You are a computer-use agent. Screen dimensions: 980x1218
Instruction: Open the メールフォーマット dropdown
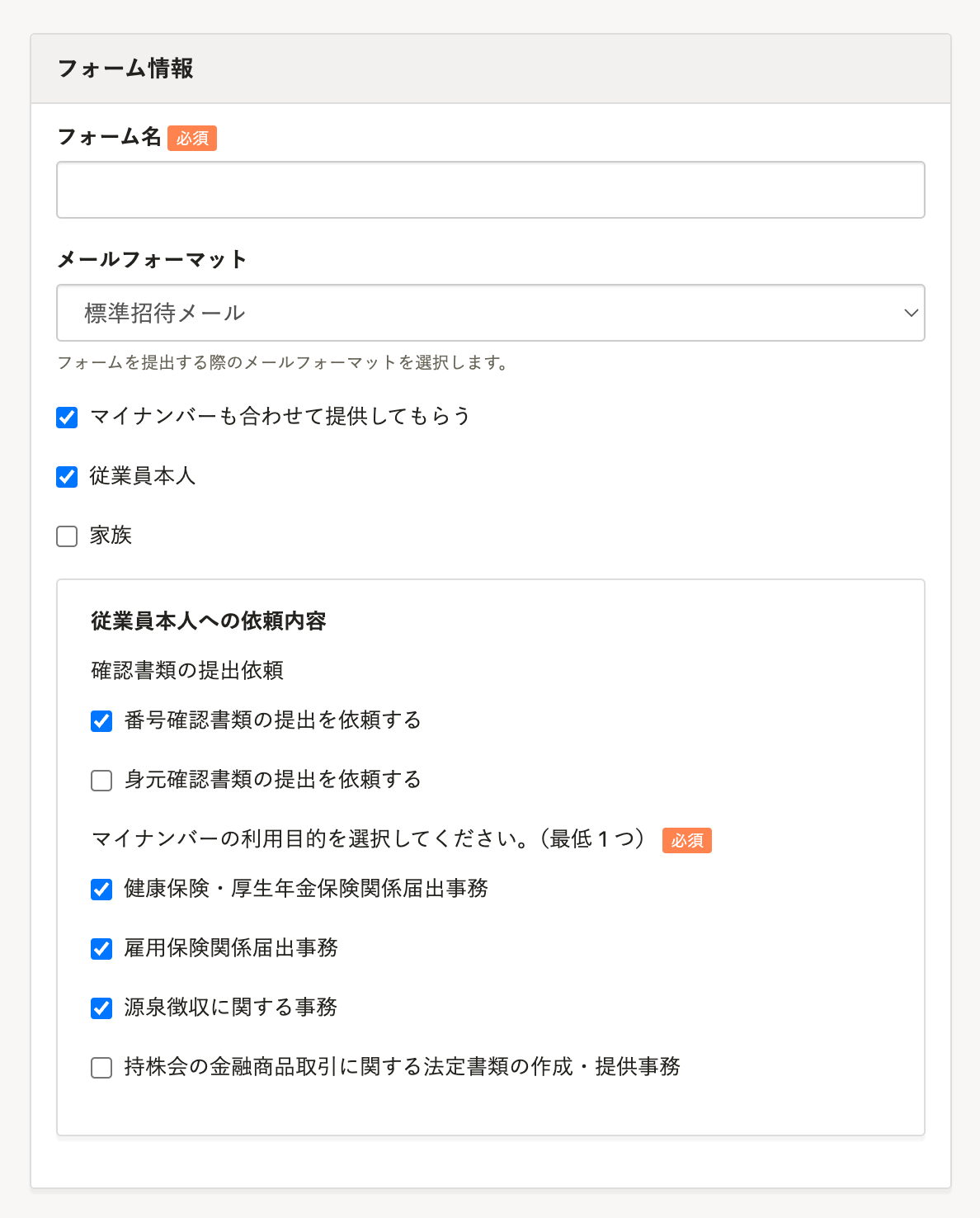tap(490, 313)
